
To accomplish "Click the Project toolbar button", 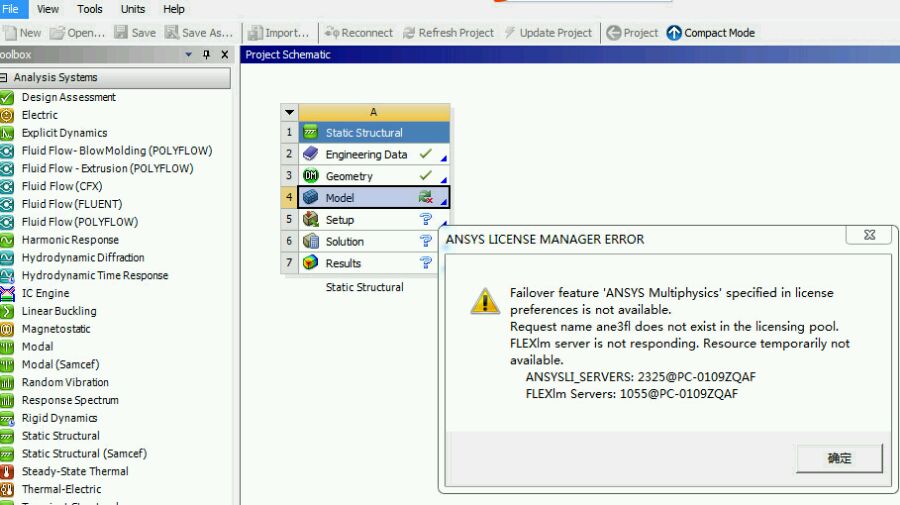I will click(x=632, y=33).
